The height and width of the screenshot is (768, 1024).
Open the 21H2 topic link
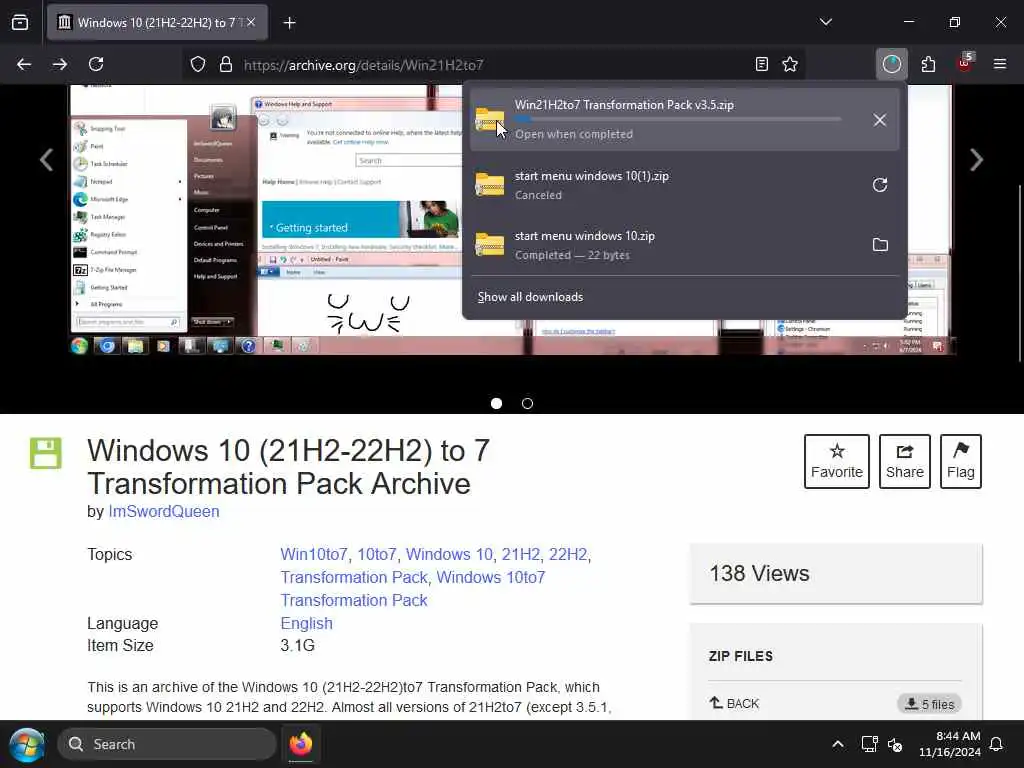pos(520,554)
